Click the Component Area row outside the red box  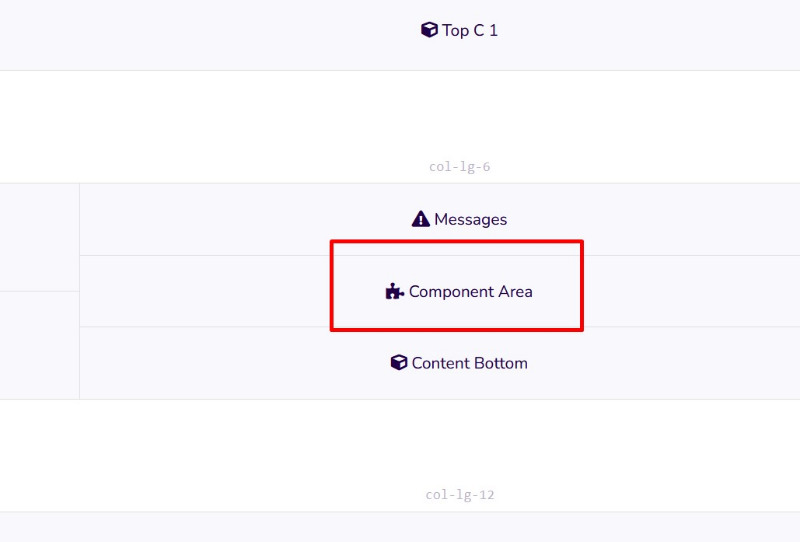pyautogui.click(x=204, y=291)
